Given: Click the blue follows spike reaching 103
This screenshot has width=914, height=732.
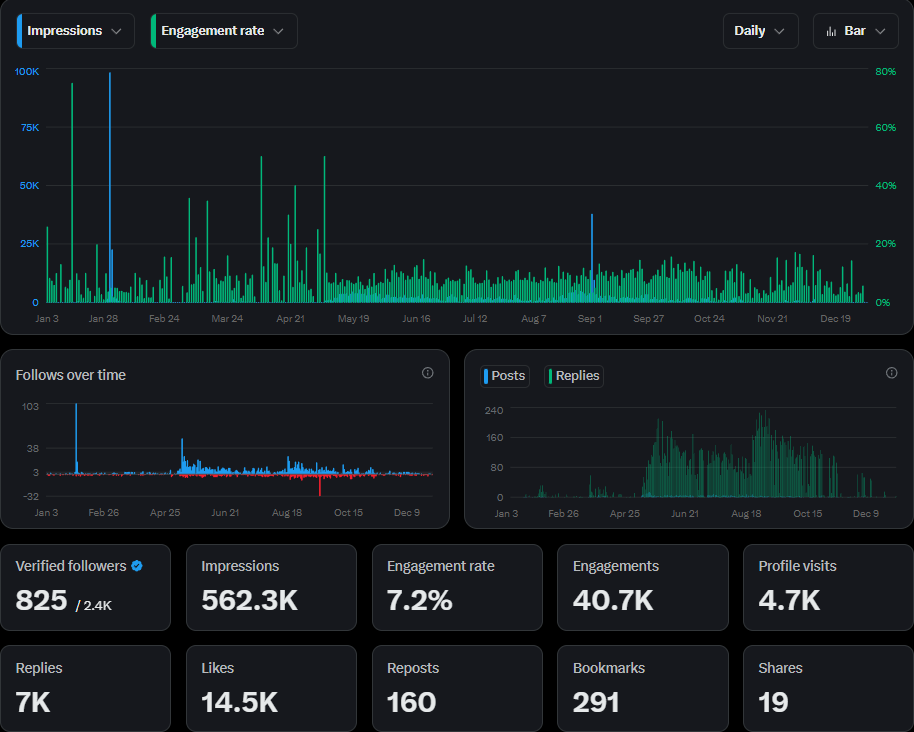Looking at the screenshot, I should click(76, 438).
